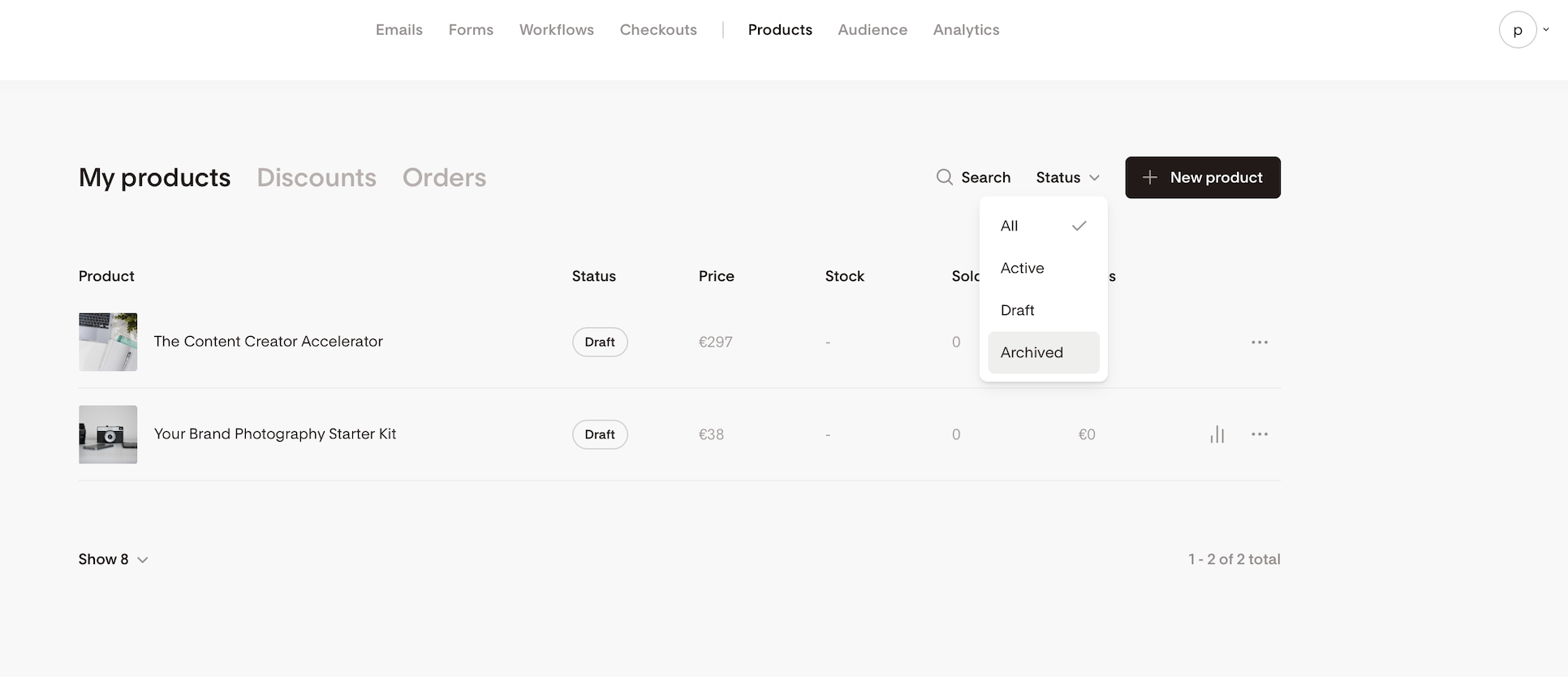Image resolution: width=1568 pixels, height=677 pixels.
Task: Click the Search label
Action: [x=985, y=177]
